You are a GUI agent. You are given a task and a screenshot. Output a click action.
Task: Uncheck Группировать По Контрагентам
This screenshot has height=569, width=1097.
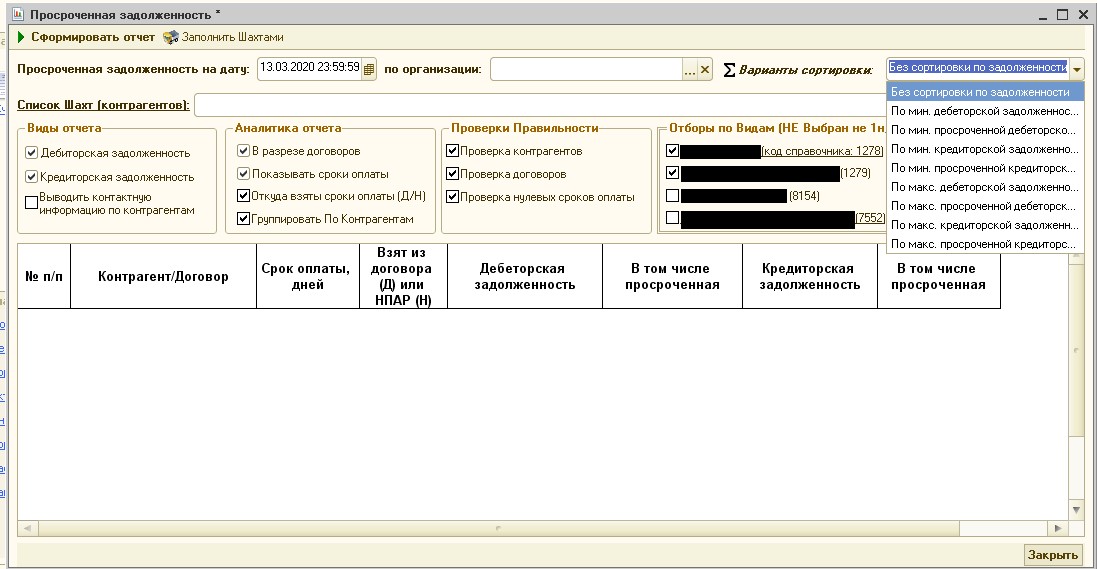coord(243,219)
